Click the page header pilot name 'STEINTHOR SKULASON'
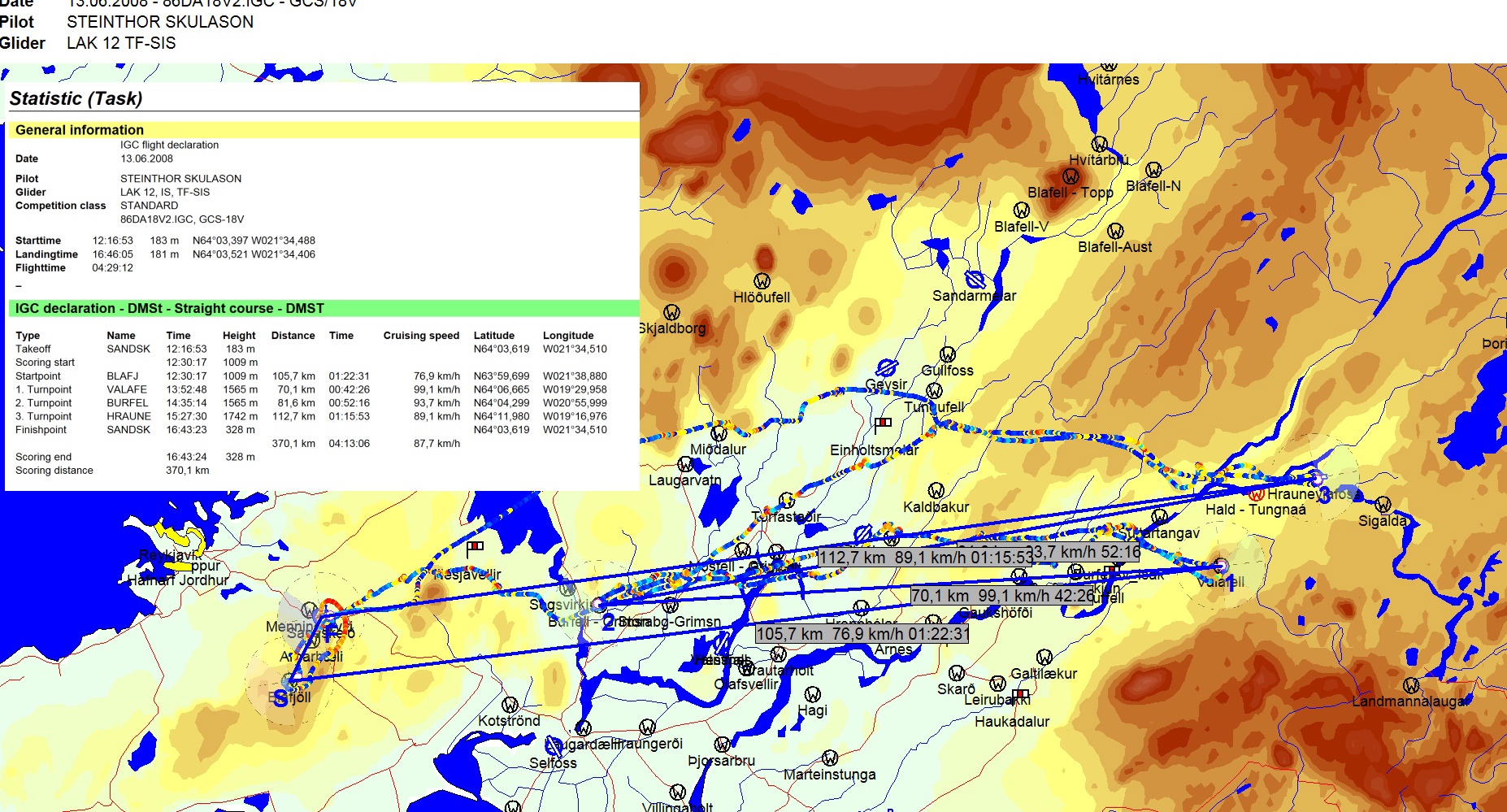1507x812 pixels. click(160, 22)
